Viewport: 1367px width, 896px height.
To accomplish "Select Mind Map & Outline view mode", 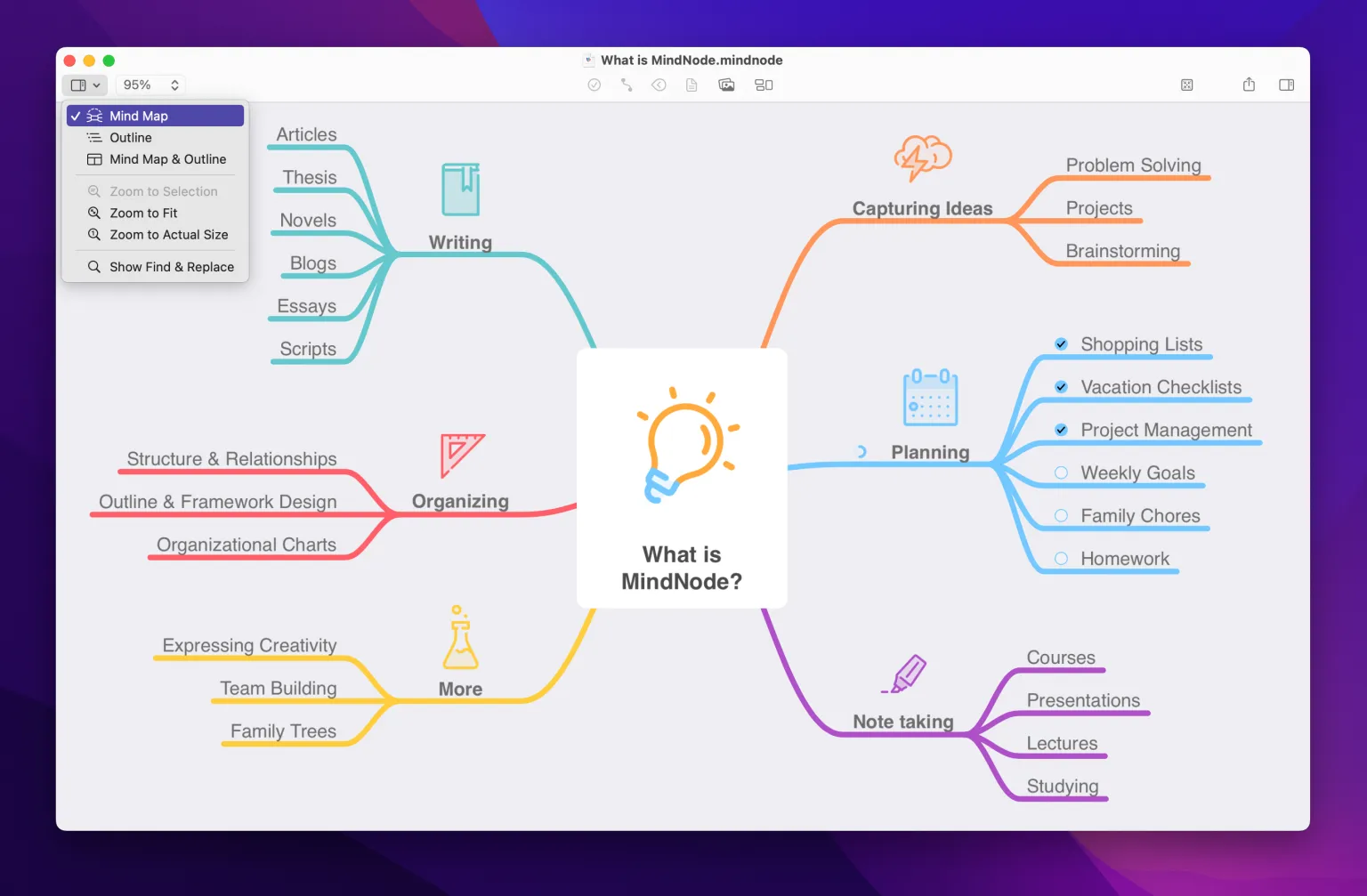I will tap(167, 159).
